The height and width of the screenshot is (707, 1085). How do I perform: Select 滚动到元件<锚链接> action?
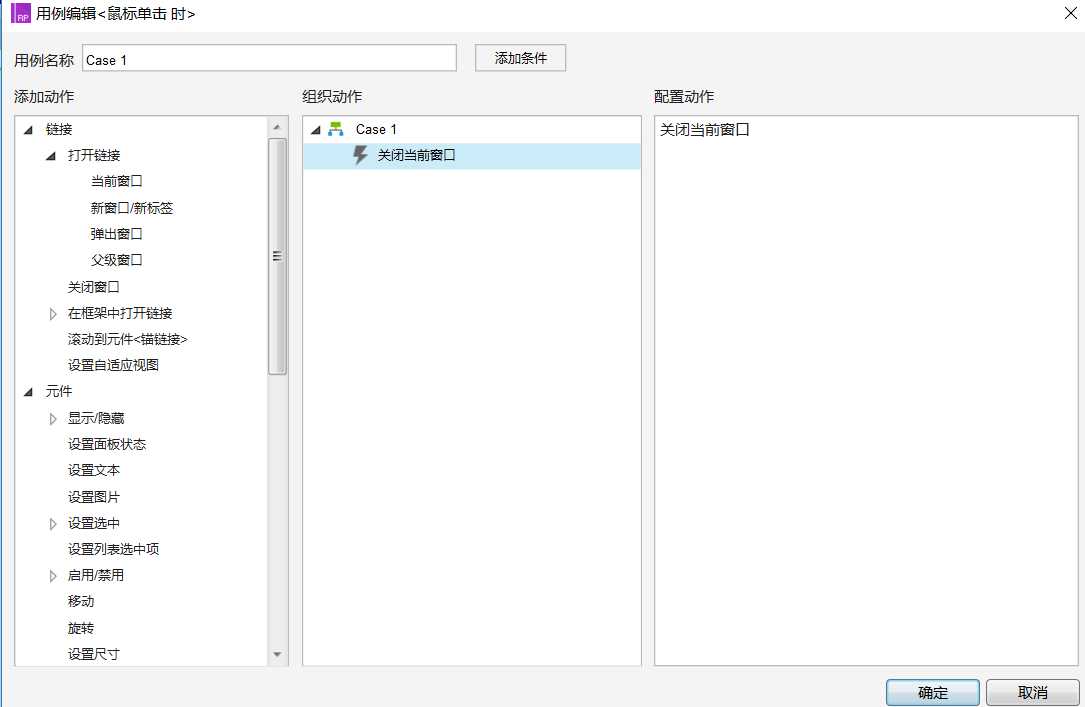127,339
